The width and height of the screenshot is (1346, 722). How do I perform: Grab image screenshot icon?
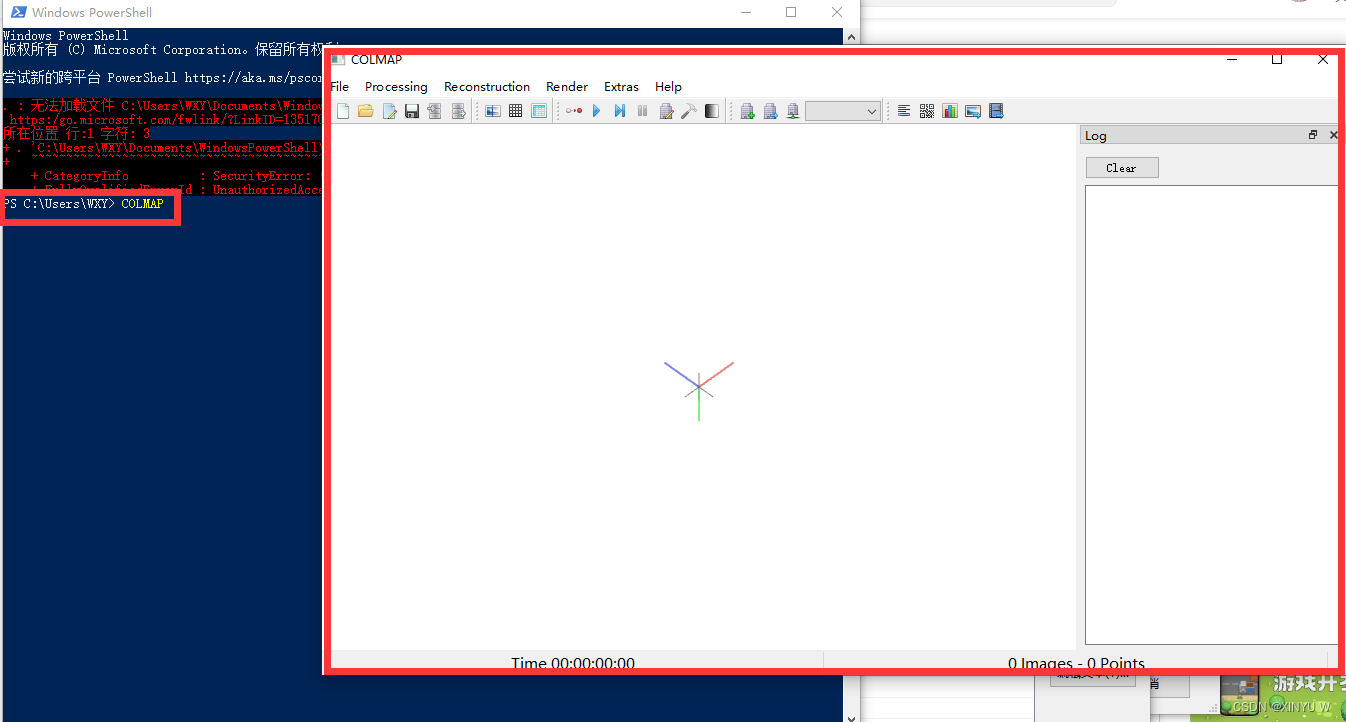(973, 111)
